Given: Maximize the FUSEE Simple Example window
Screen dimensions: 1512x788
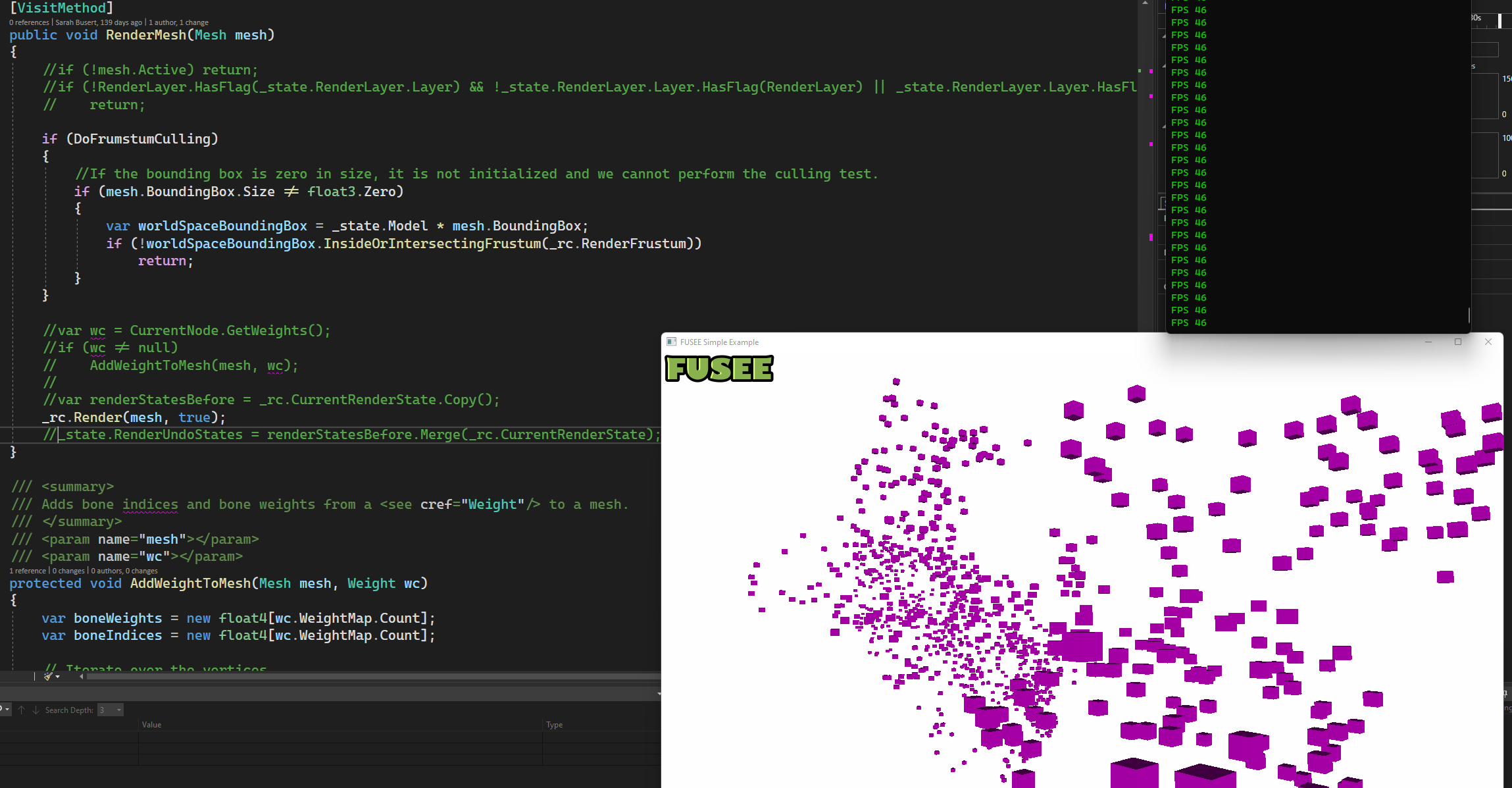Looking at the screenshot, I should click(x=1457, y=342).
